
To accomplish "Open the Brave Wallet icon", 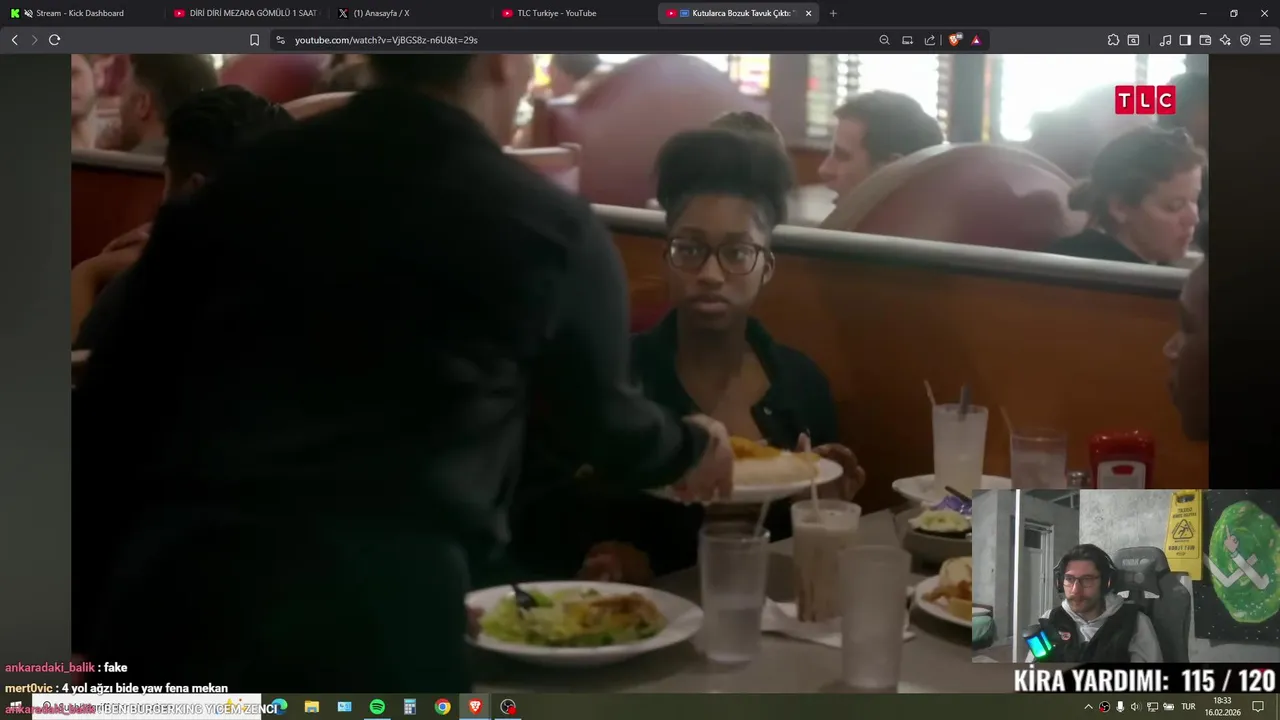I will 1205,40.
